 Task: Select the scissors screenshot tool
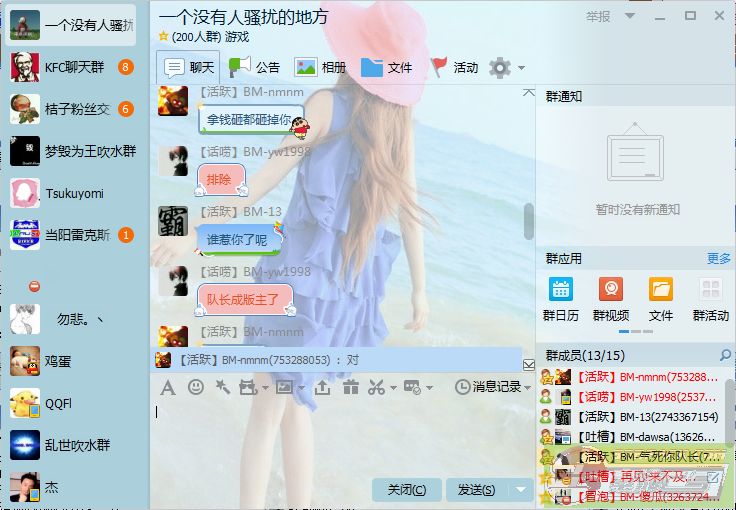[376, 387]
